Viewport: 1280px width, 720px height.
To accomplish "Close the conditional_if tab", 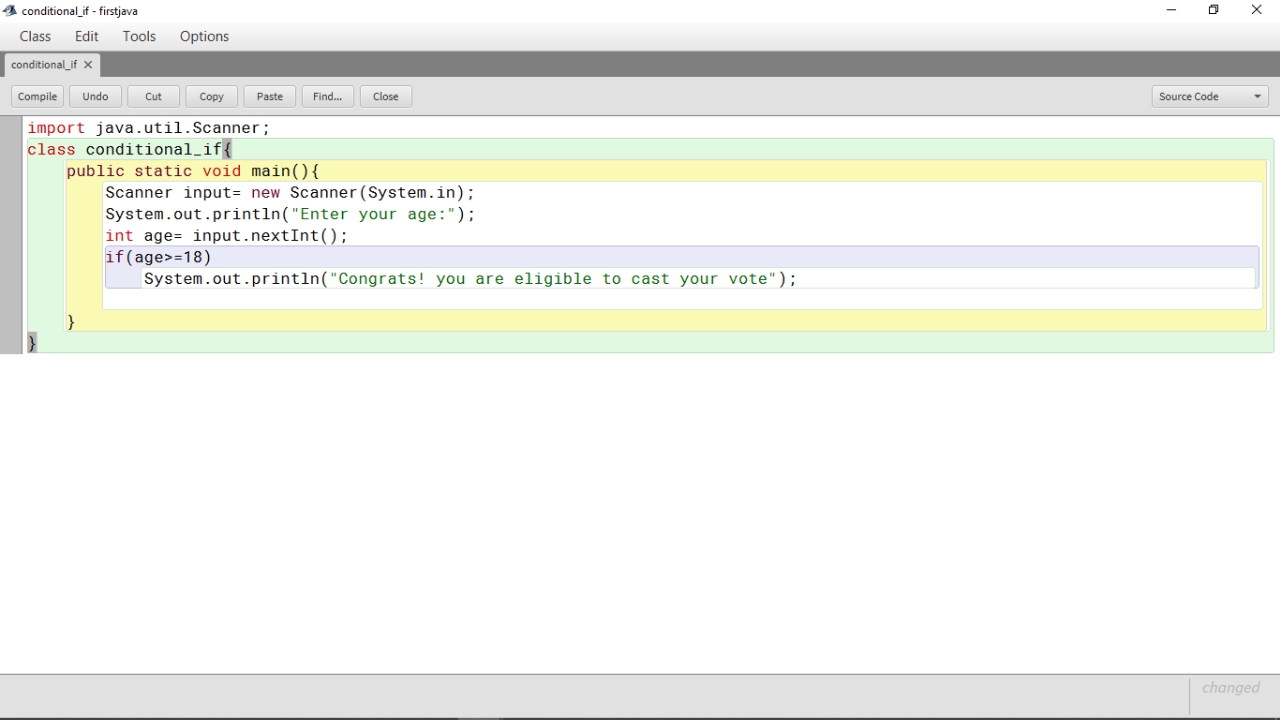I will point(86,64).
